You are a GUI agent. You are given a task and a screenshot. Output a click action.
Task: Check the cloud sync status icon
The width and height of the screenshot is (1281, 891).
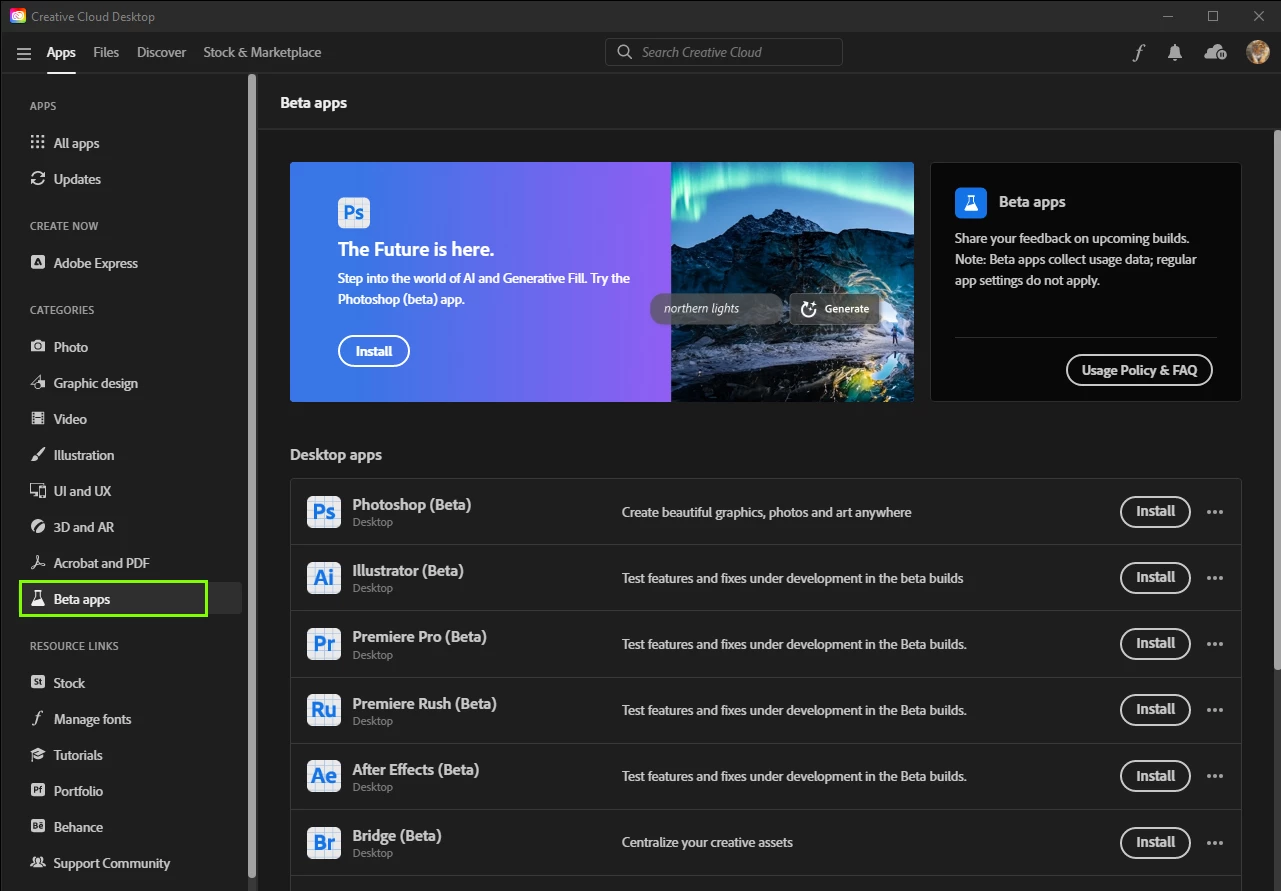click(x=1215, y=52)
